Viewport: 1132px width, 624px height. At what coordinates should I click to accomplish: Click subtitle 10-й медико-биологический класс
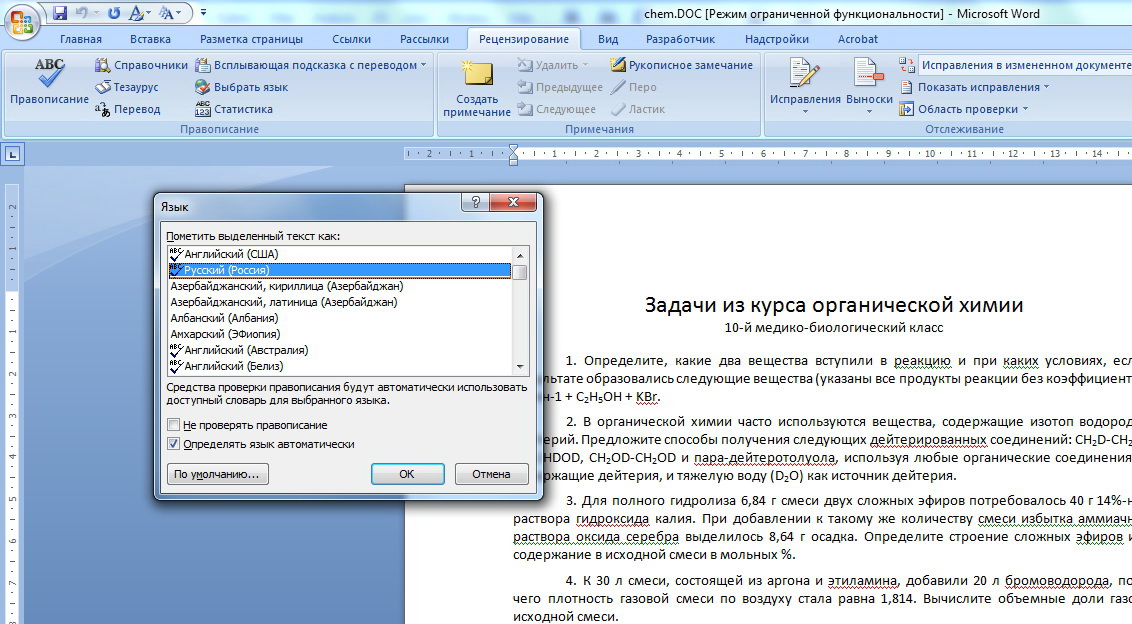coord(834,328)
